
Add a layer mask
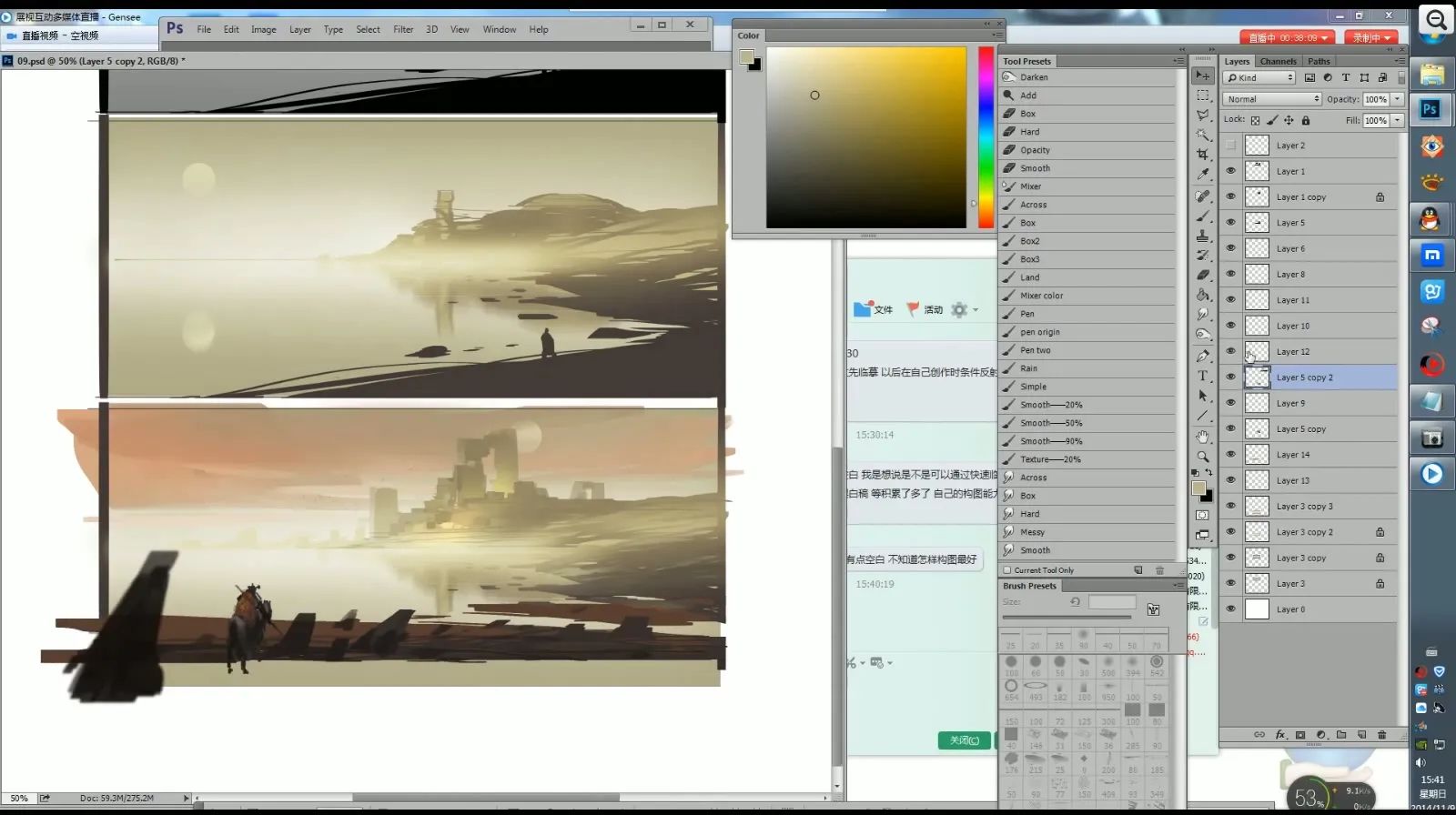pyautogui.click(x=1300, y=734)
